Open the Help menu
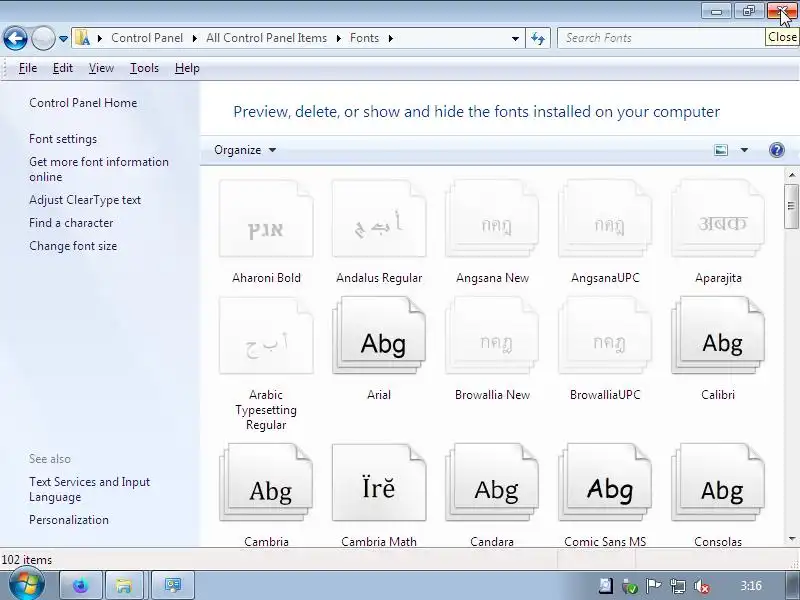 click(187, 68)
